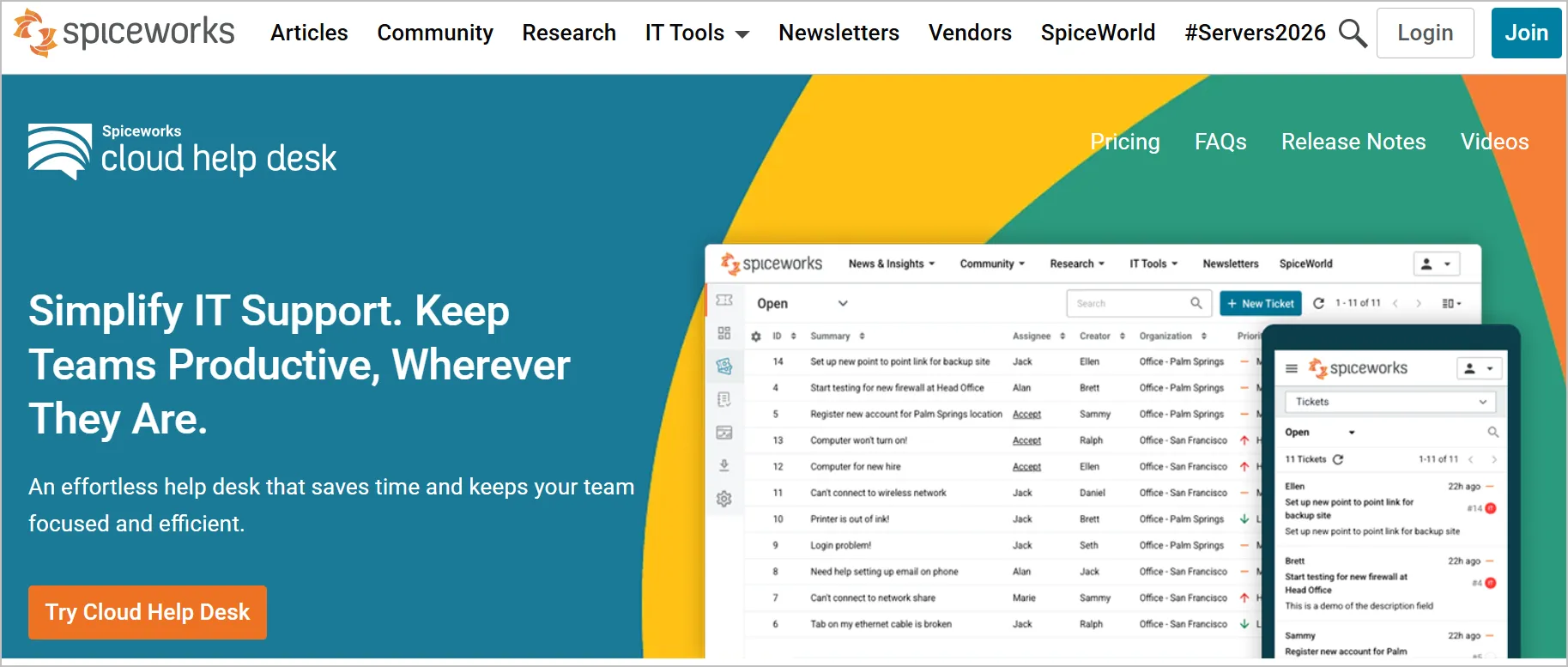Click the previous page arrow in desktop mockup
1568x667 pixels.
coord(1395,303)
